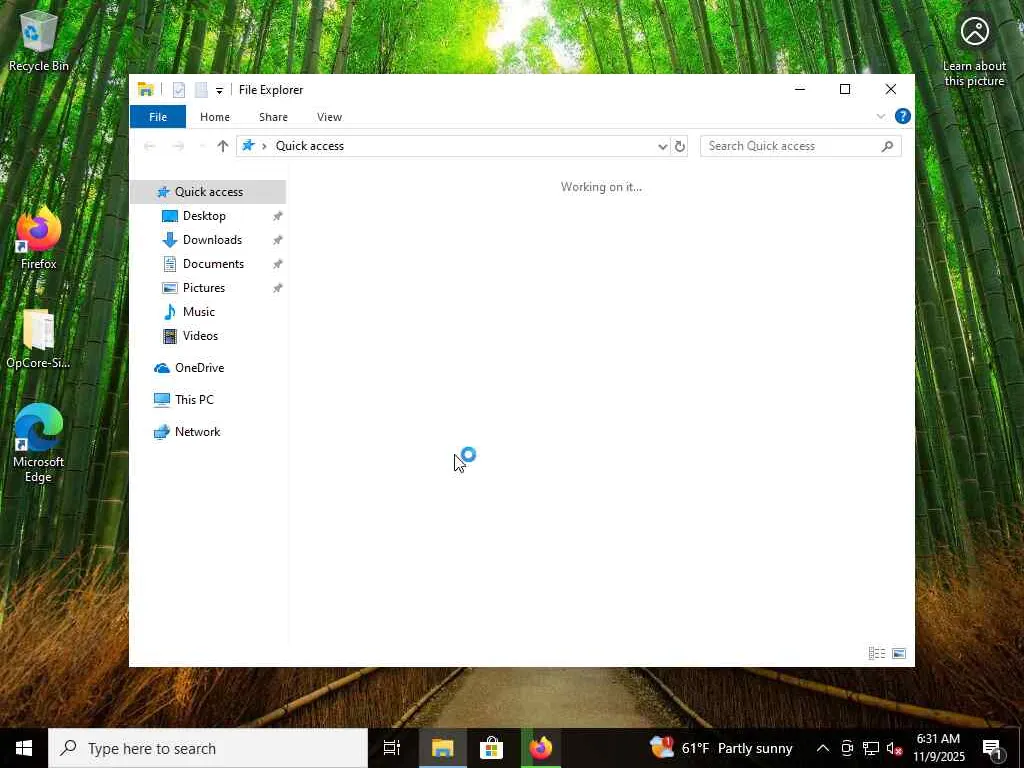Go up one level with the Up arrow

223,146
